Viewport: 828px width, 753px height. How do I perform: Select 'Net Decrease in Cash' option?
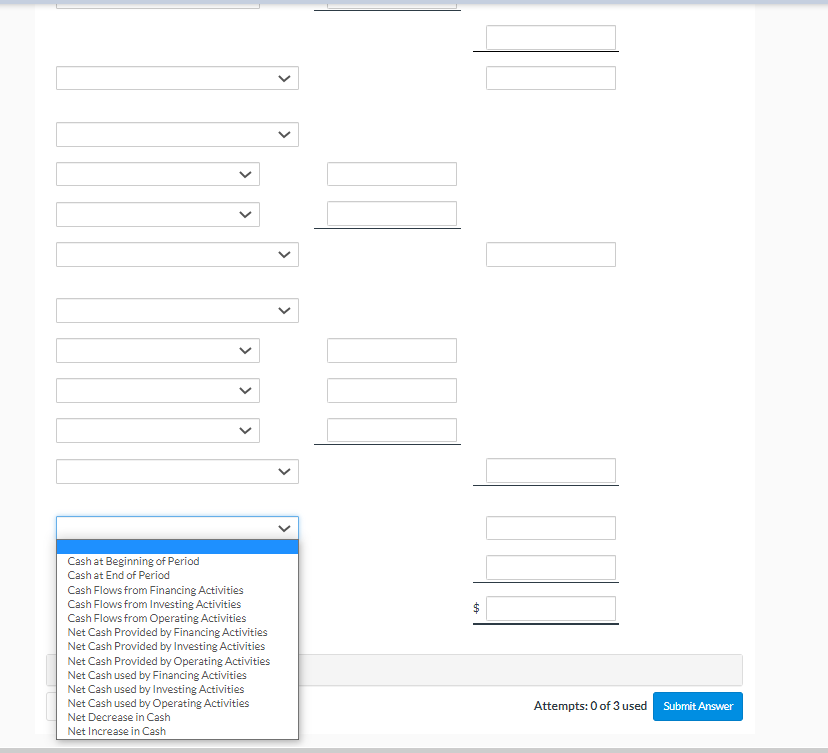[177, 717]
